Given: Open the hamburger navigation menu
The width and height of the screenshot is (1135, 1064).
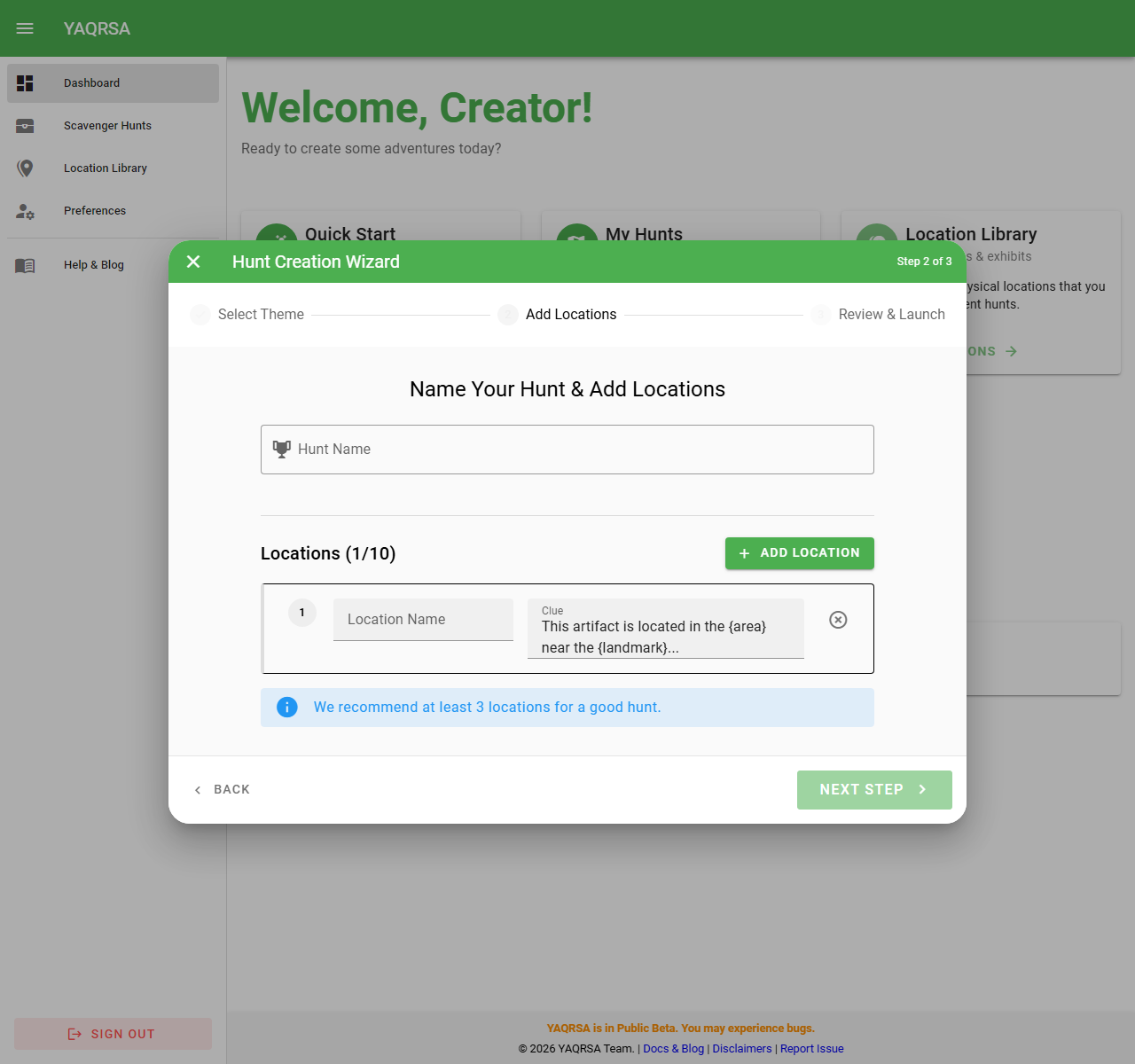Looking at the screenshot, I should pyautogui.click(x=25, y=28).
